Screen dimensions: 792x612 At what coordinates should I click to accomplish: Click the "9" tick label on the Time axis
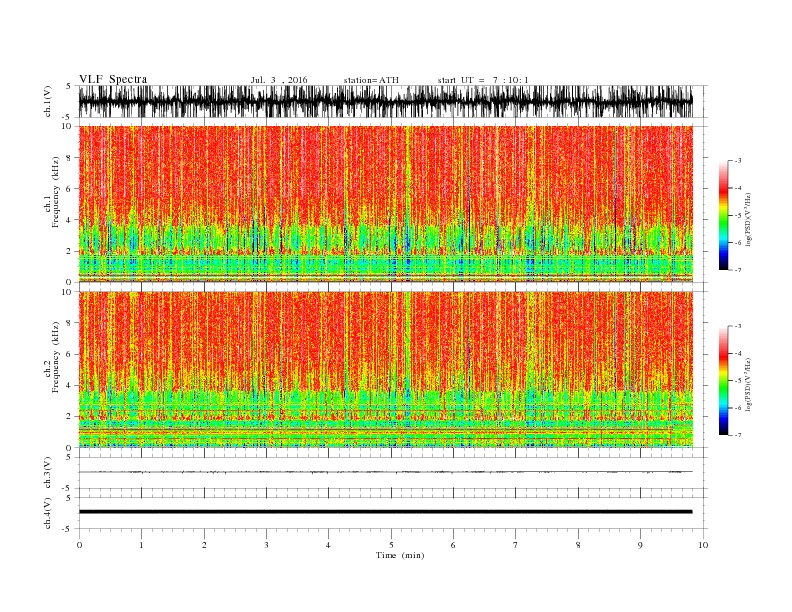click(640, 545)
